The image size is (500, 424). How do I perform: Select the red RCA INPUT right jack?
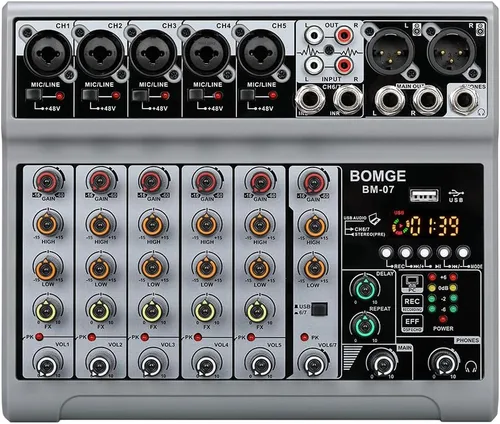coord(344,65)
